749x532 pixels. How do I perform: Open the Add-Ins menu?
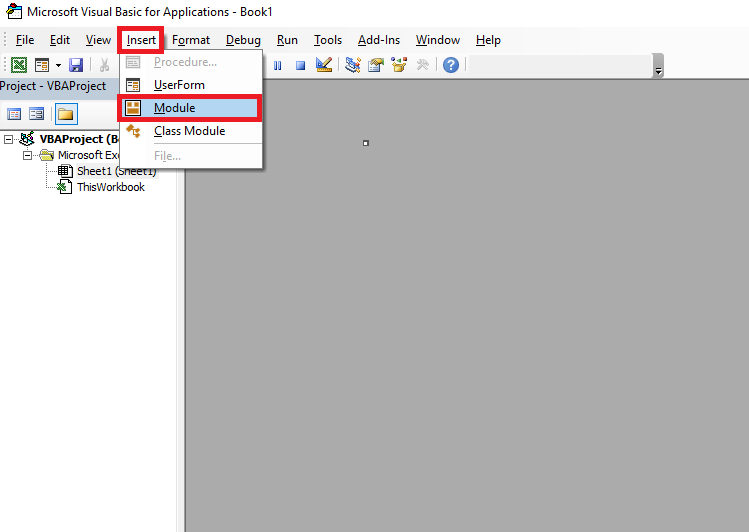click(x=379, y=40)
